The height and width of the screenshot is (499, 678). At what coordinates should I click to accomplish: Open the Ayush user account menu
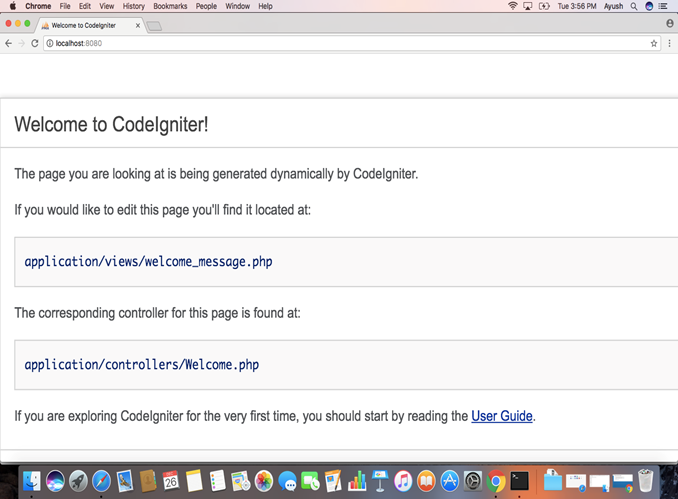tap(614, 6)
